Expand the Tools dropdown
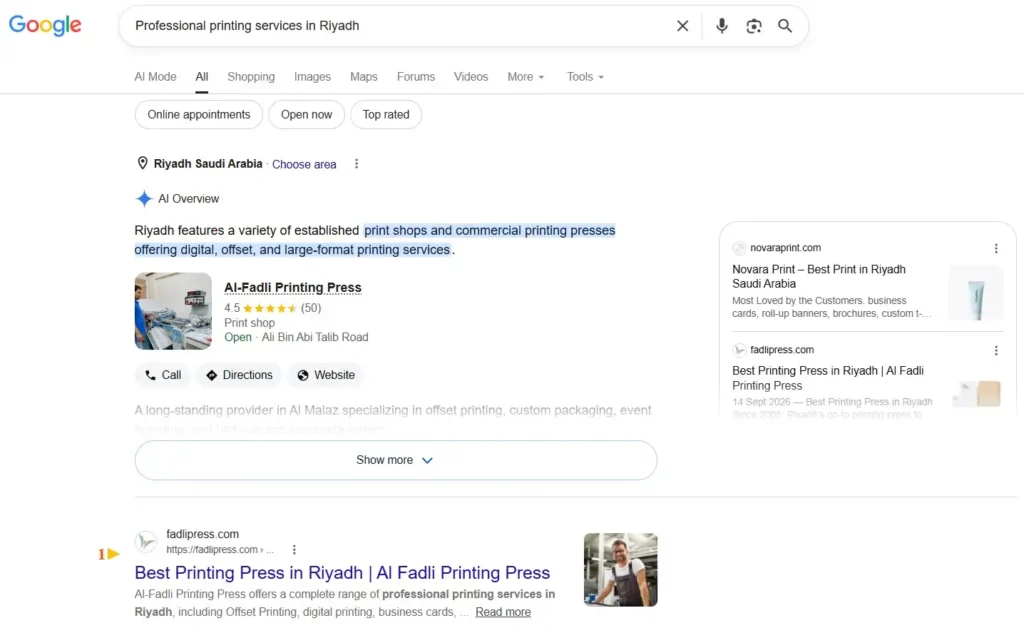Viewport: 1024px width, 633px height. tap(585, 76)
